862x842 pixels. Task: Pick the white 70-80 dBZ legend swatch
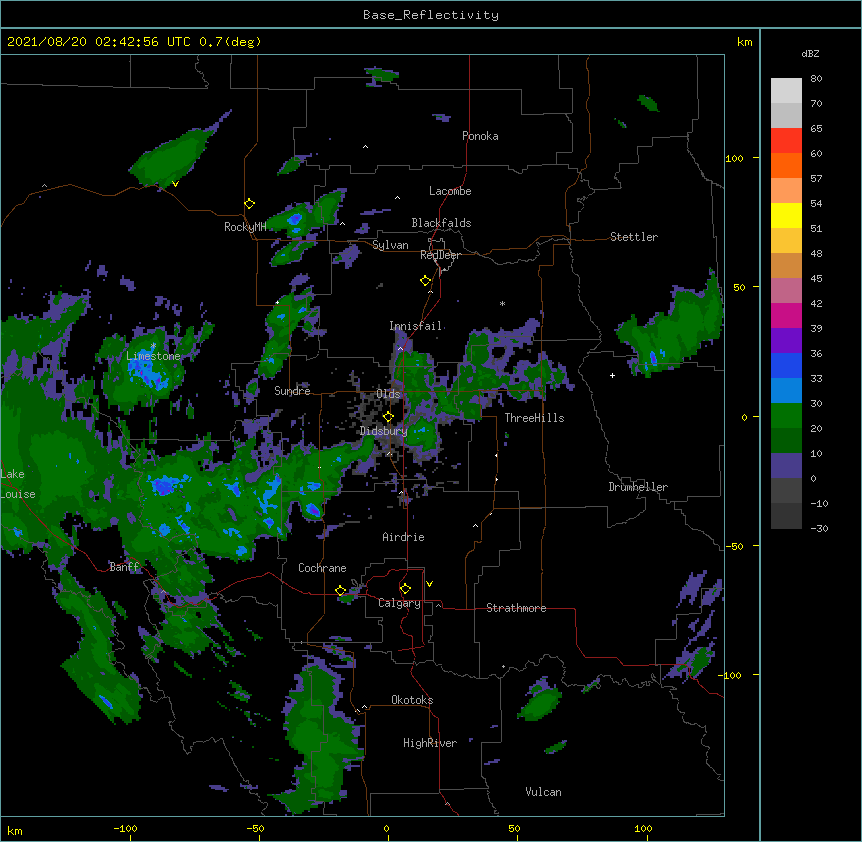tap(786, 91)
